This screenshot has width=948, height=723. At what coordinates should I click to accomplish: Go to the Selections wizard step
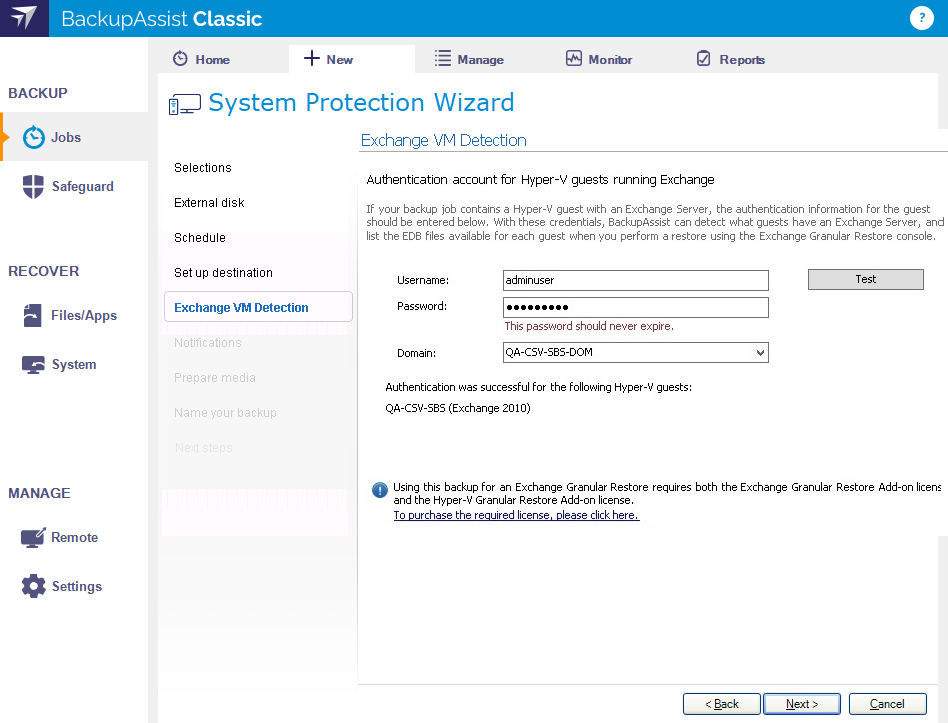pyautogui.click(x=203, y=167)
